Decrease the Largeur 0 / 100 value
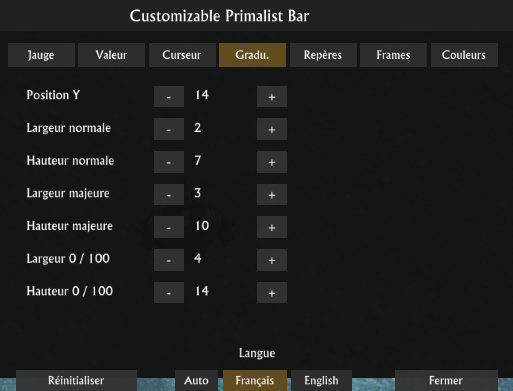This screenshot has height=391, width=513. pyautogui.click(x=169, y=260)
